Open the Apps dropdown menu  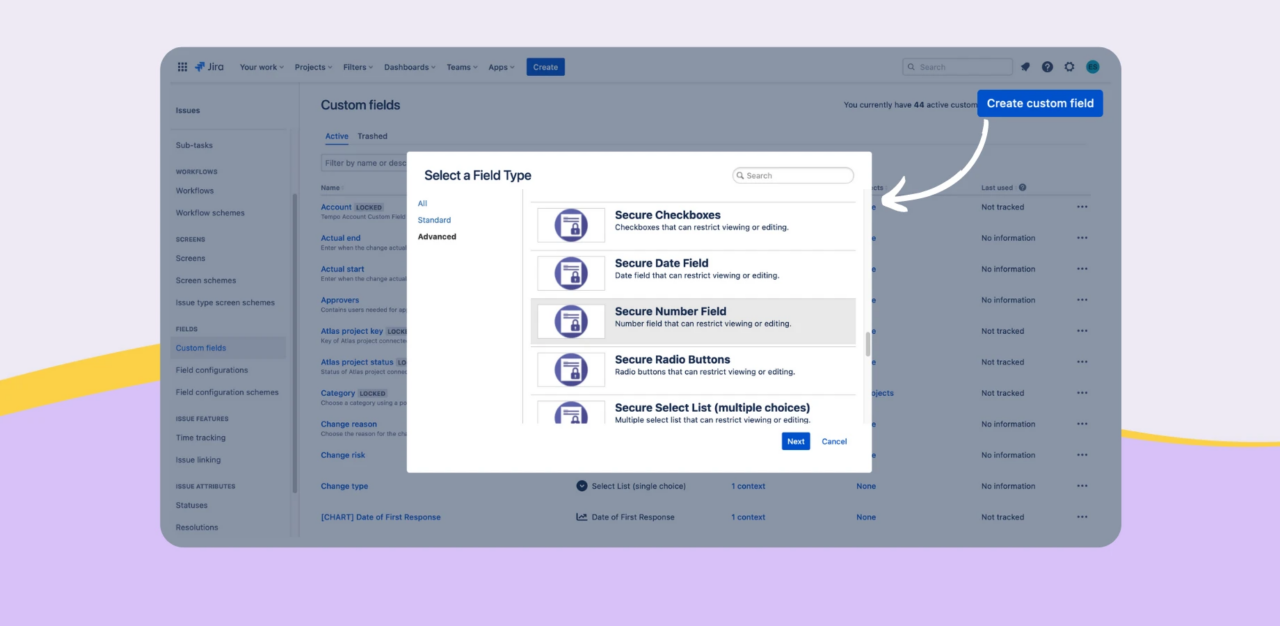click(x=500, y=66)
